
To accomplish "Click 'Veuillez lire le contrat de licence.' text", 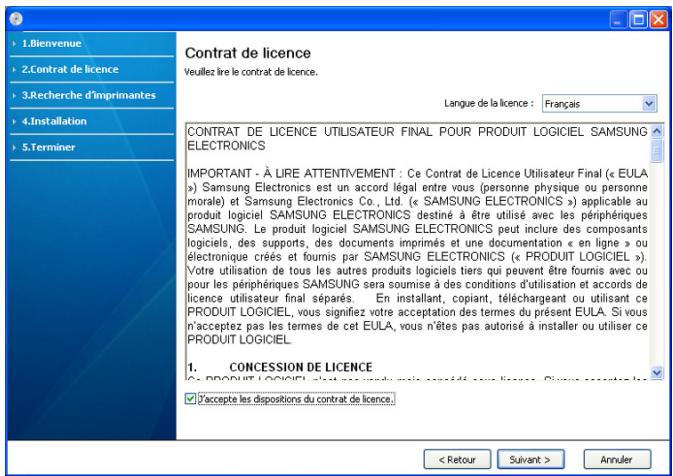I will (251, 72).
